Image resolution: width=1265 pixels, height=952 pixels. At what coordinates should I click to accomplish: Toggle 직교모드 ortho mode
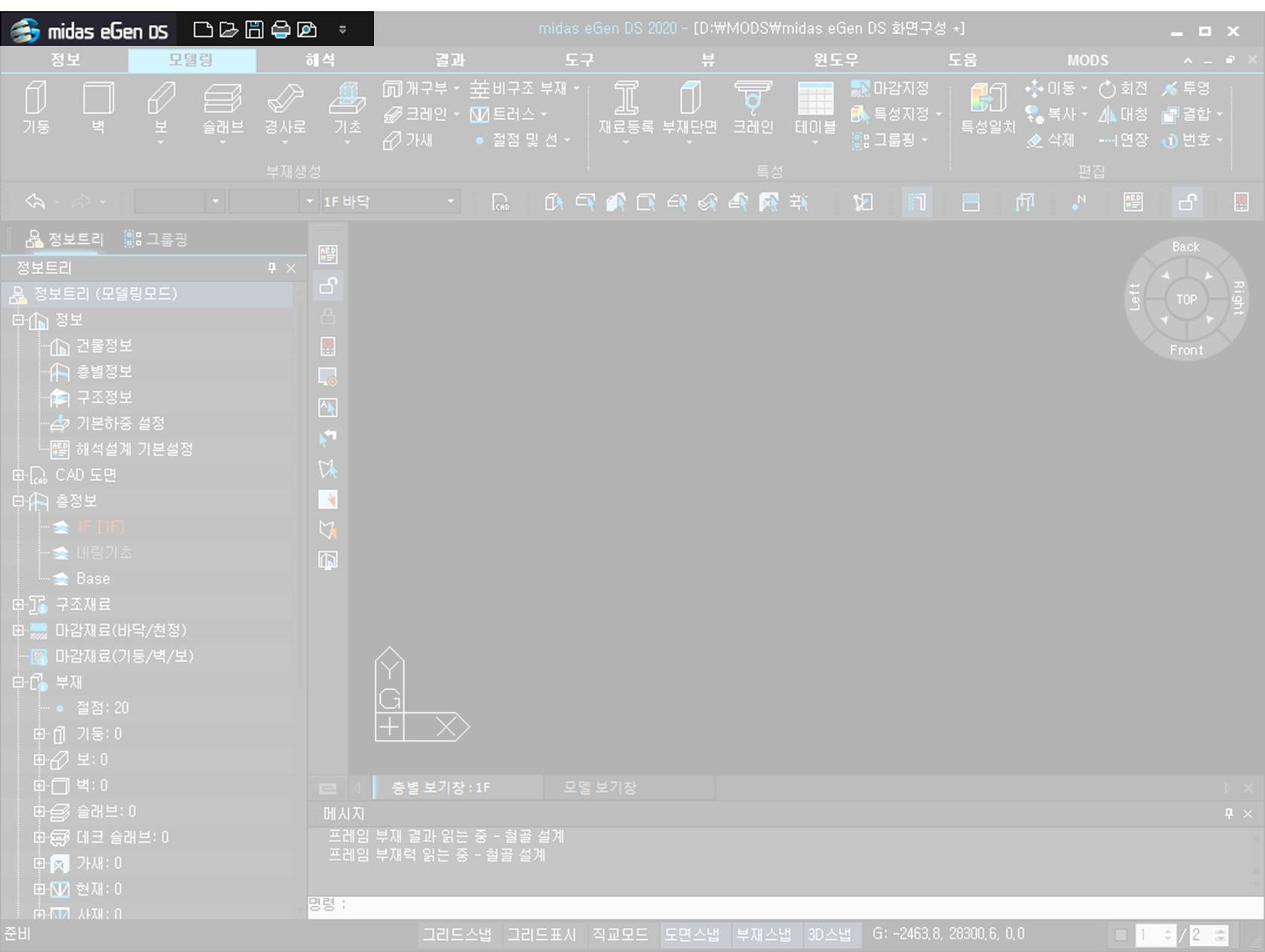tap(620, 935)
